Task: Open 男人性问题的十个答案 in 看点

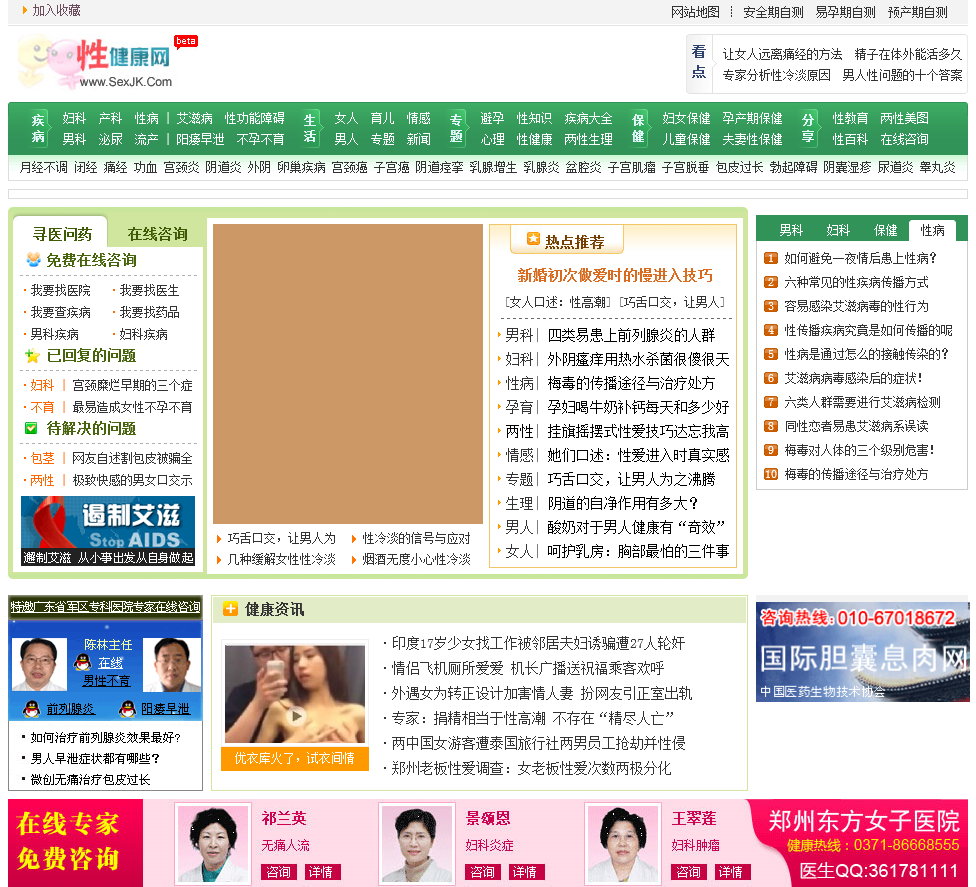Action: [902, 75]
